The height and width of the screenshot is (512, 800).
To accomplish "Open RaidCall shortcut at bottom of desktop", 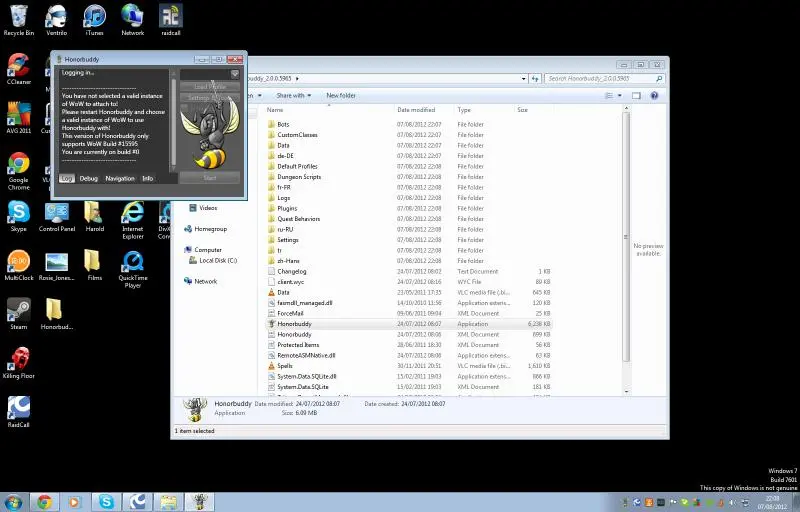I will [x=19, y=412].
